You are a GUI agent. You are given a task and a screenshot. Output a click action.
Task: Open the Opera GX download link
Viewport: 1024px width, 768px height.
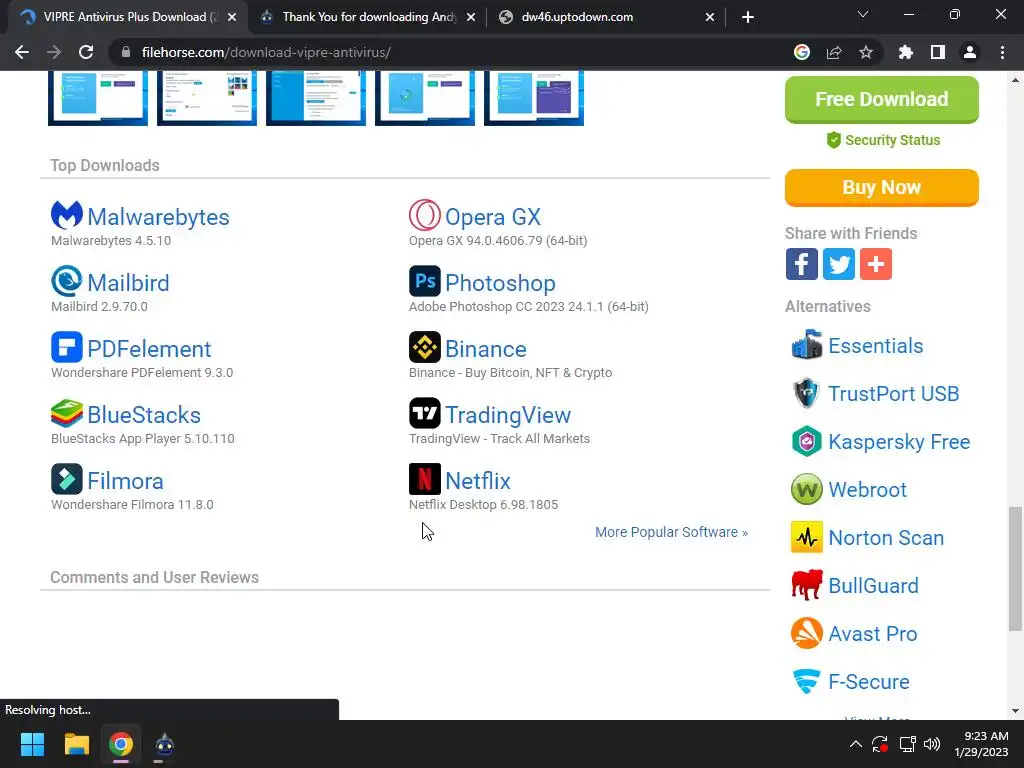[x=493, y=217]
